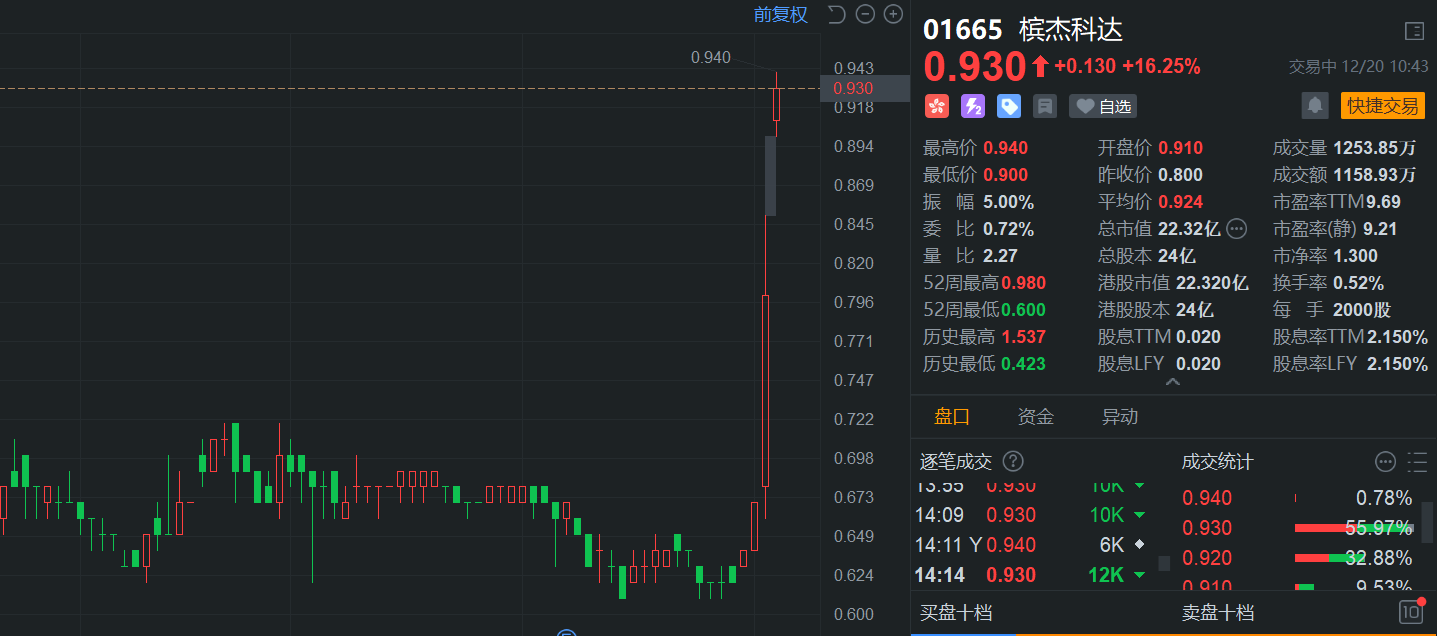Toggle the 10-level depth icon near 卖盘十档
Image resolution: width=1437 pixels, height=636 pixels.
click(1413, 611)
